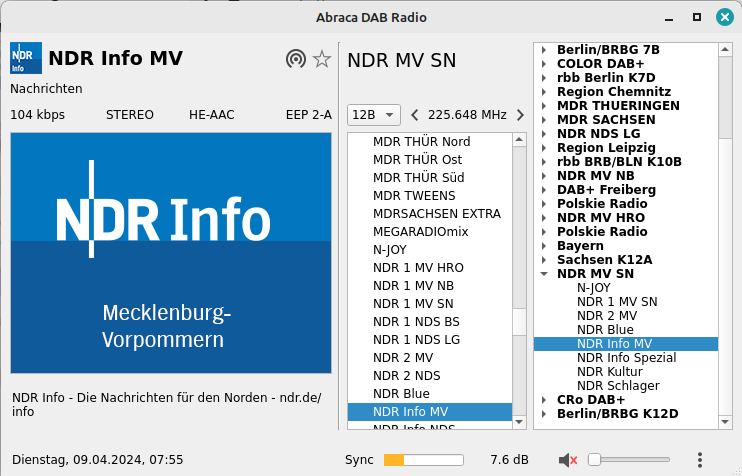The height and width of the screenshot is (476, 742).
Task: Expand the Polskie Radio ensemble below DAB+ Freiberg
Action: 544,203
